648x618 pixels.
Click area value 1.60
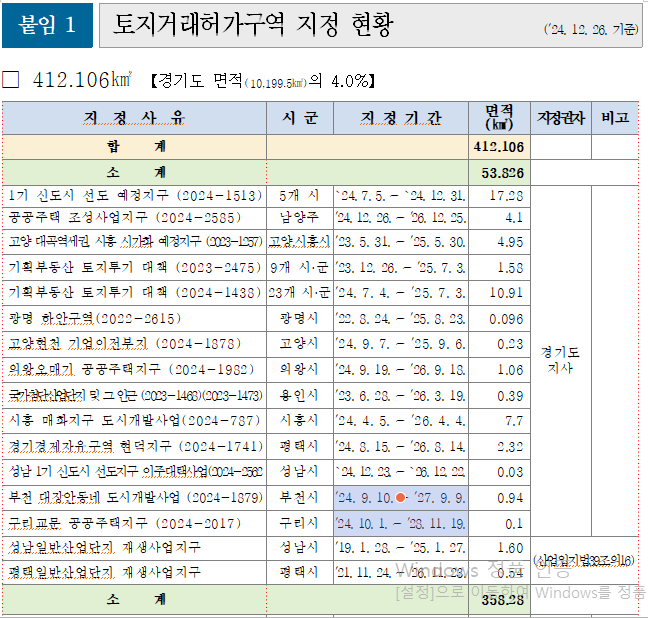[499, 548]
